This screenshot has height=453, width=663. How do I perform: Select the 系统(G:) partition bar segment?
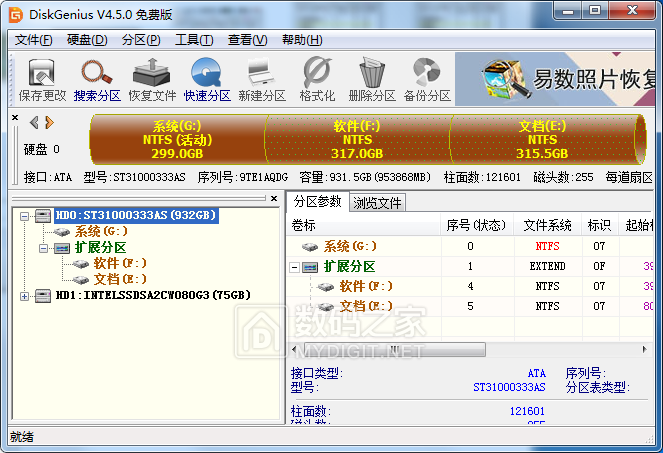177,140
